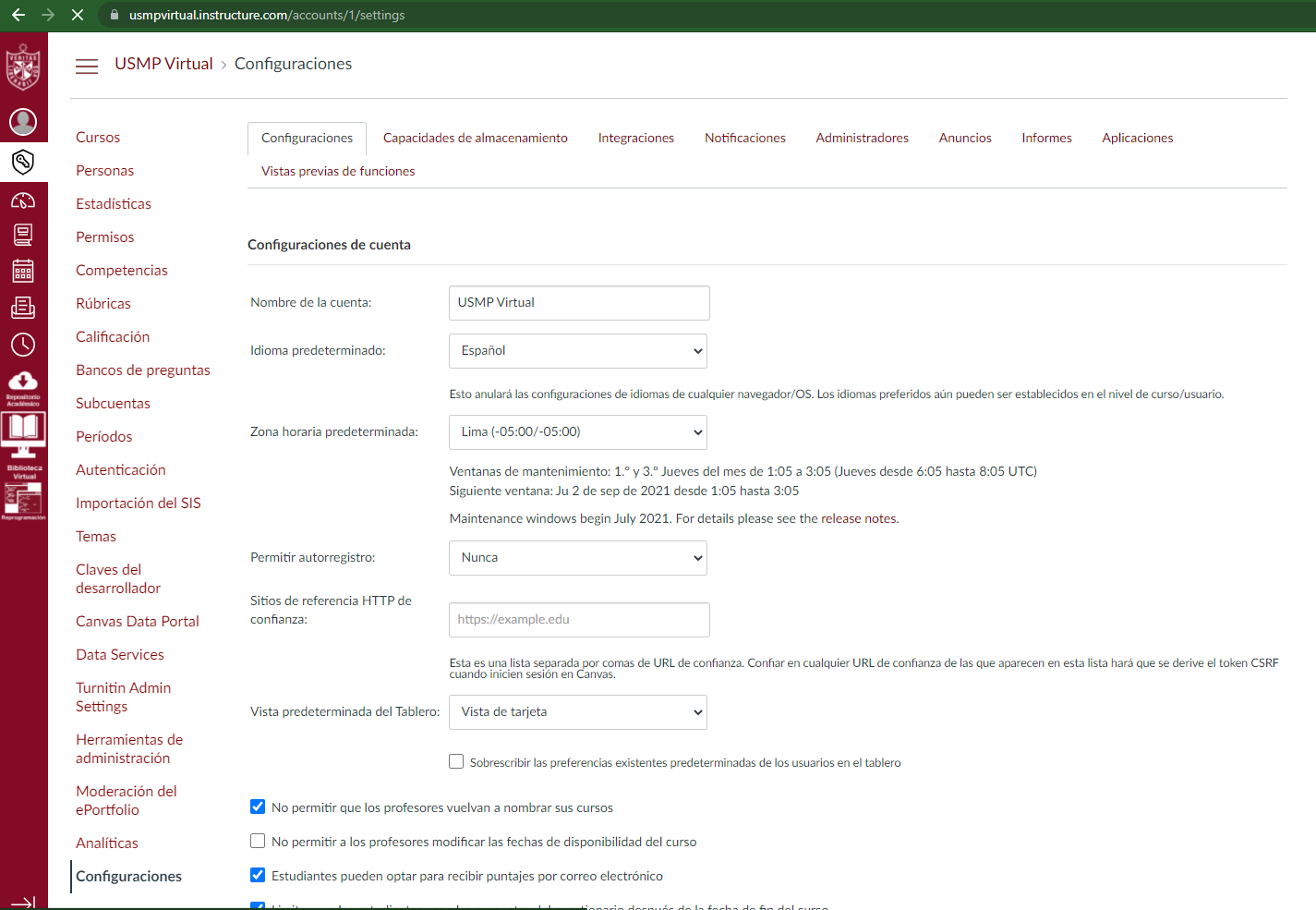Image resolution: width=1316 pixels, height=910 pixels.
Task: Open Biblioteca Virtual book icon
Action: 24,444
